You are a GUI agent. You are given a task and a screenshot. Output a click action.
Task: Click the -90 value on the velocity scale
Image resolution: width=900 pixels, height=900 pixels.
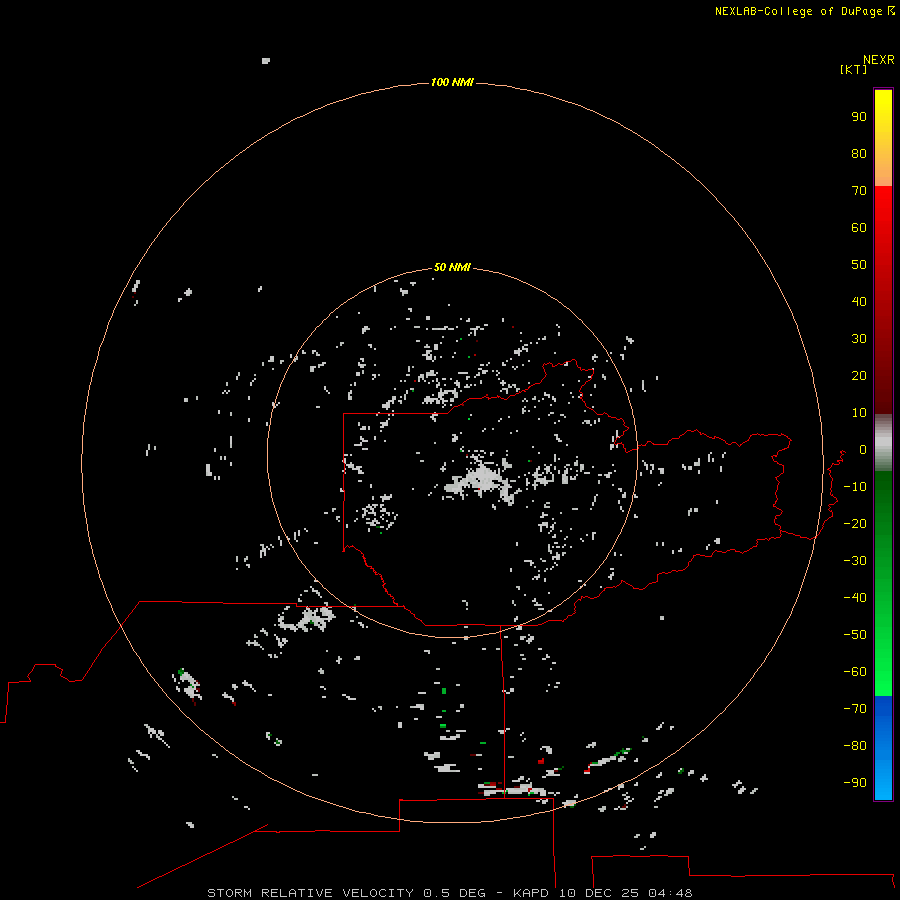(855, 782)
